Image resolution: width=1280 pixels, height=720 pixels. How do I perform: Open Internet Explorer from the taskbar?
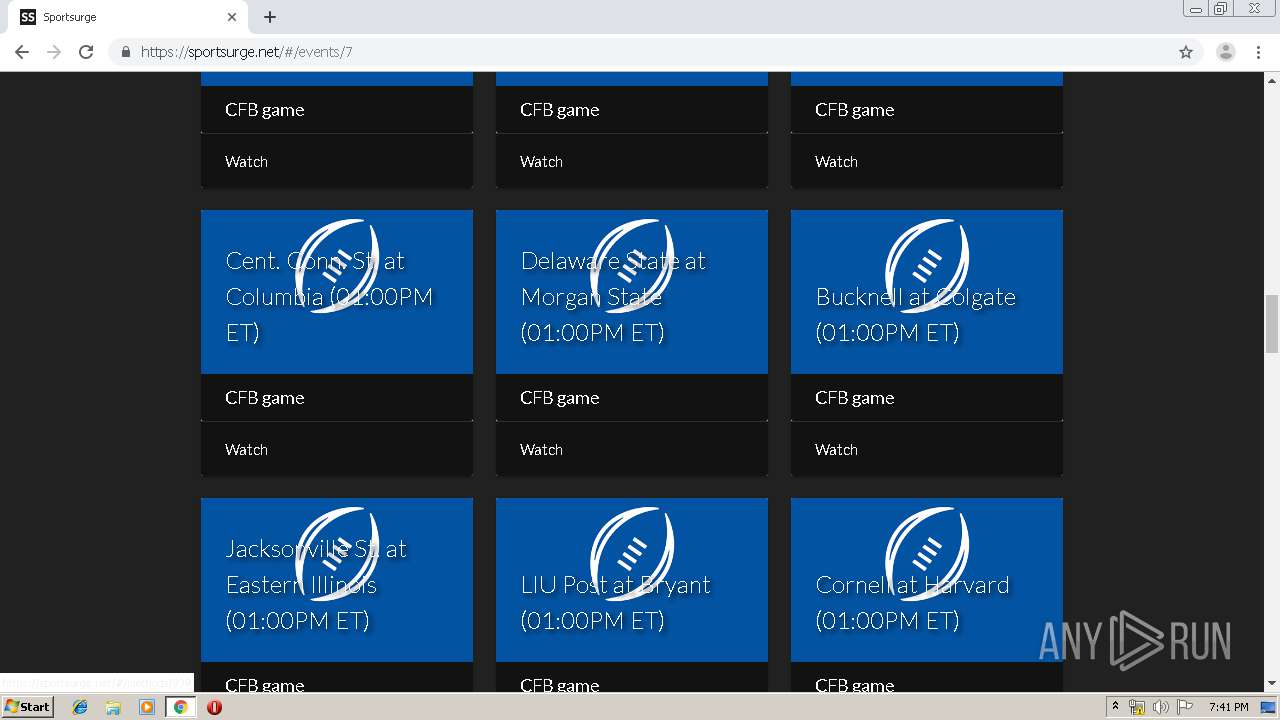coord(80,707)
